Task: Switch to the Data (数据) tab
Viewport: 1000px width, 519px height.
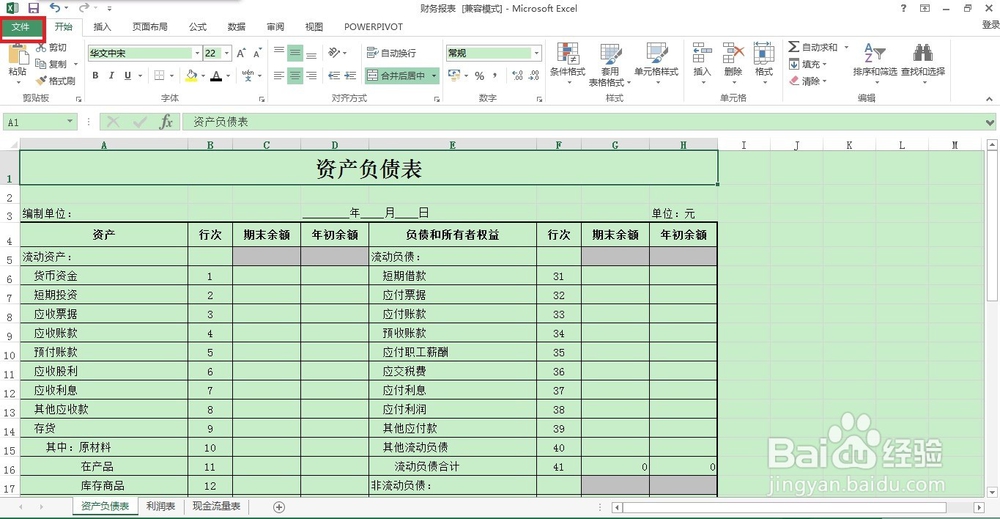Action: tap(237, 27)
